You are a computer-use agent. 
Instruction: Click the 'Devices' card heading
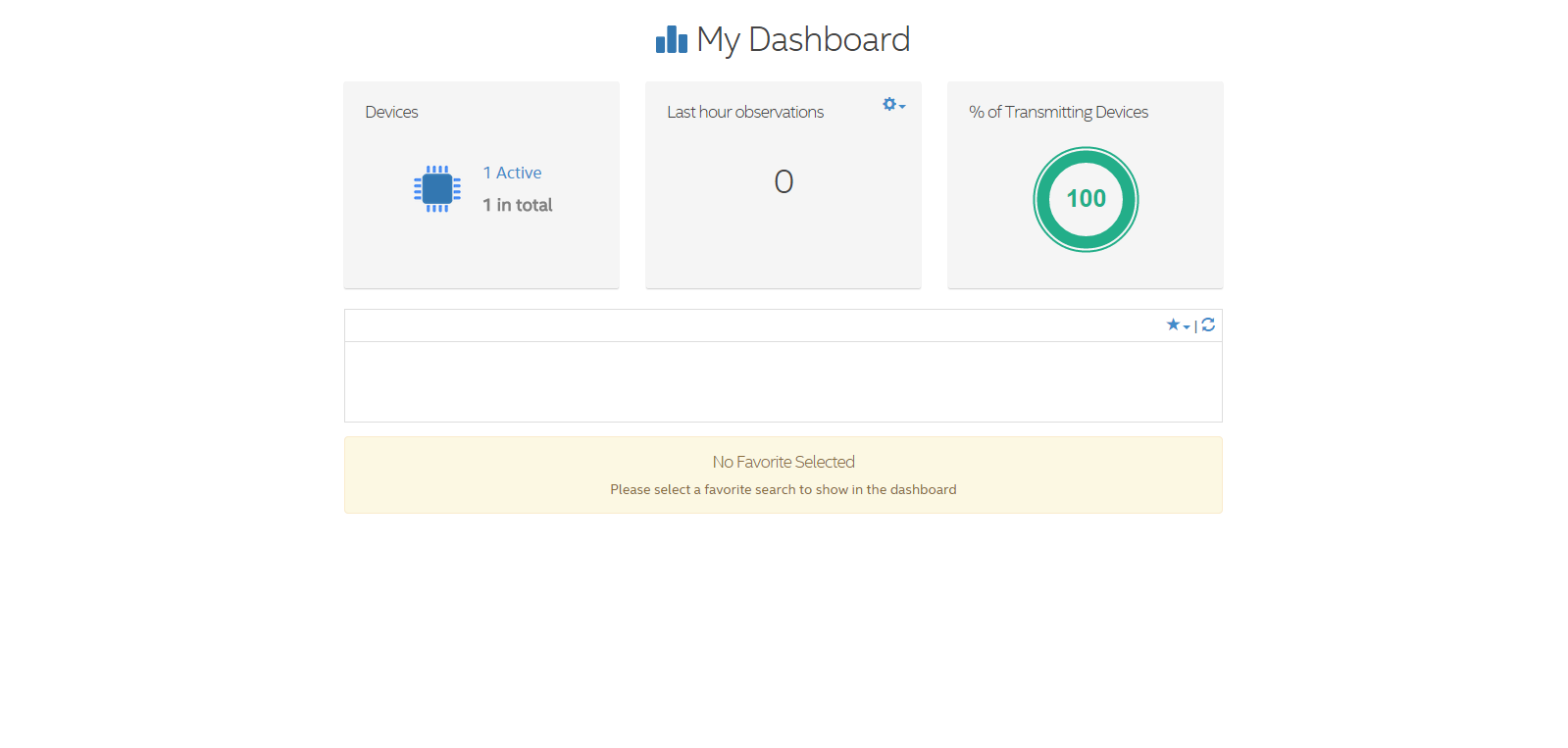391,112
